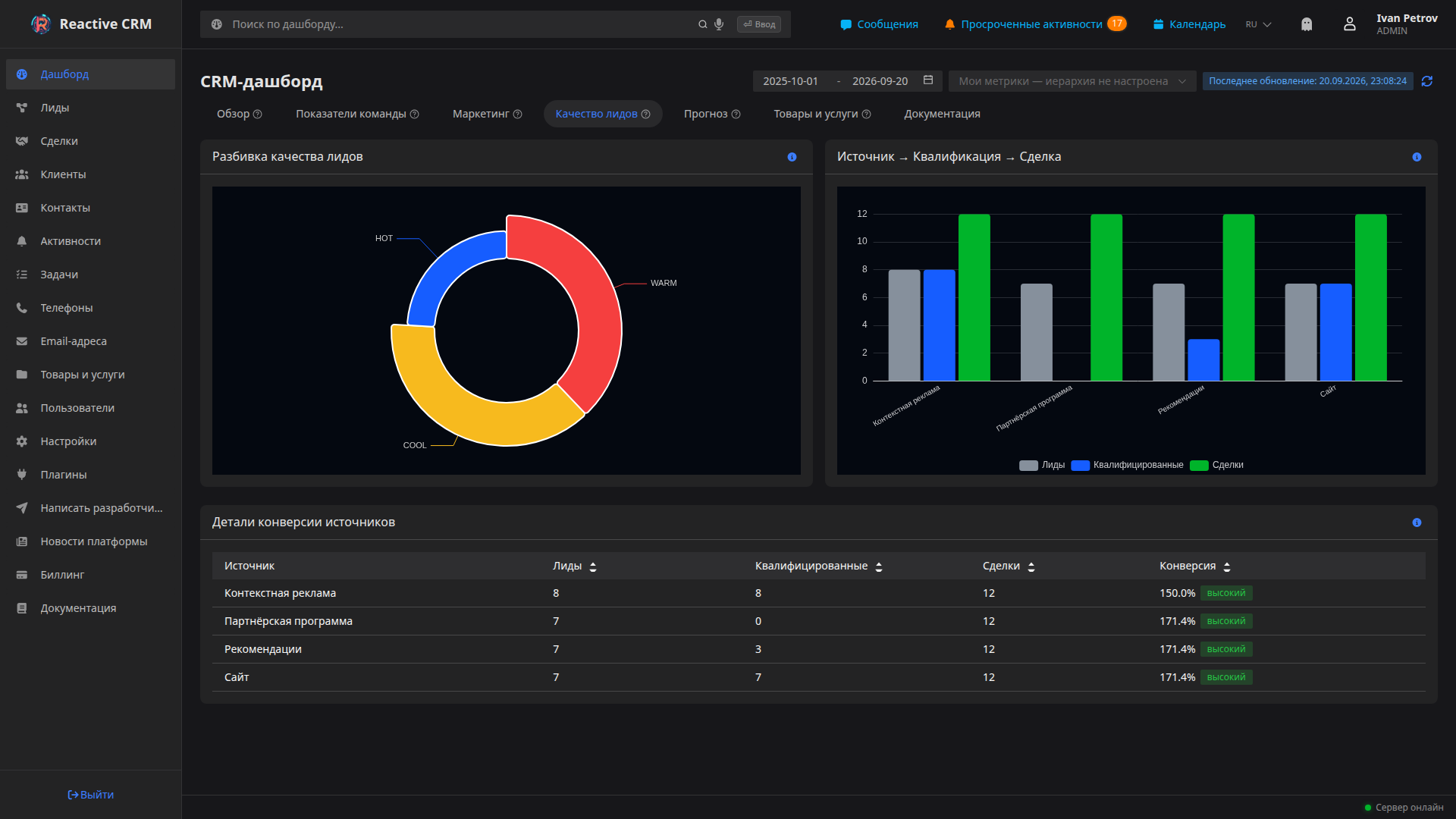The width and height of the screenshot is (1456, 819).
Task: Refresh dashboard data with reload icon
Action: 1427,81
